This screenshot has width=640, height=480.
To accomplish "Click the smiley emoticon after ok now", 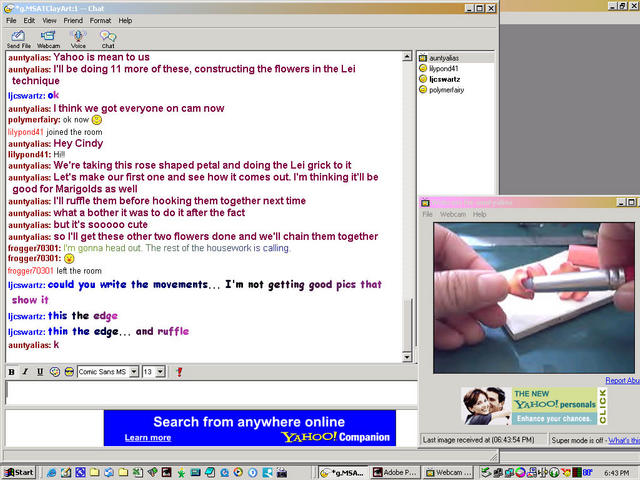I will [97, 120].
